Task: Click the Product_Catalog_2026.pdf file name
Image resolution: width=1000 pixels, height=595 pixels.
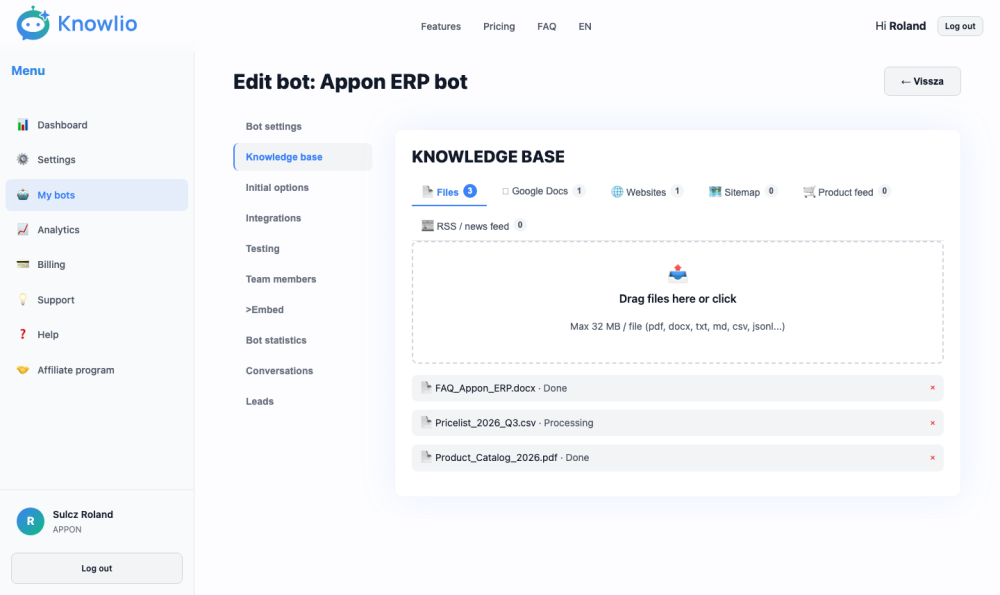Action: tap(496, 457)
